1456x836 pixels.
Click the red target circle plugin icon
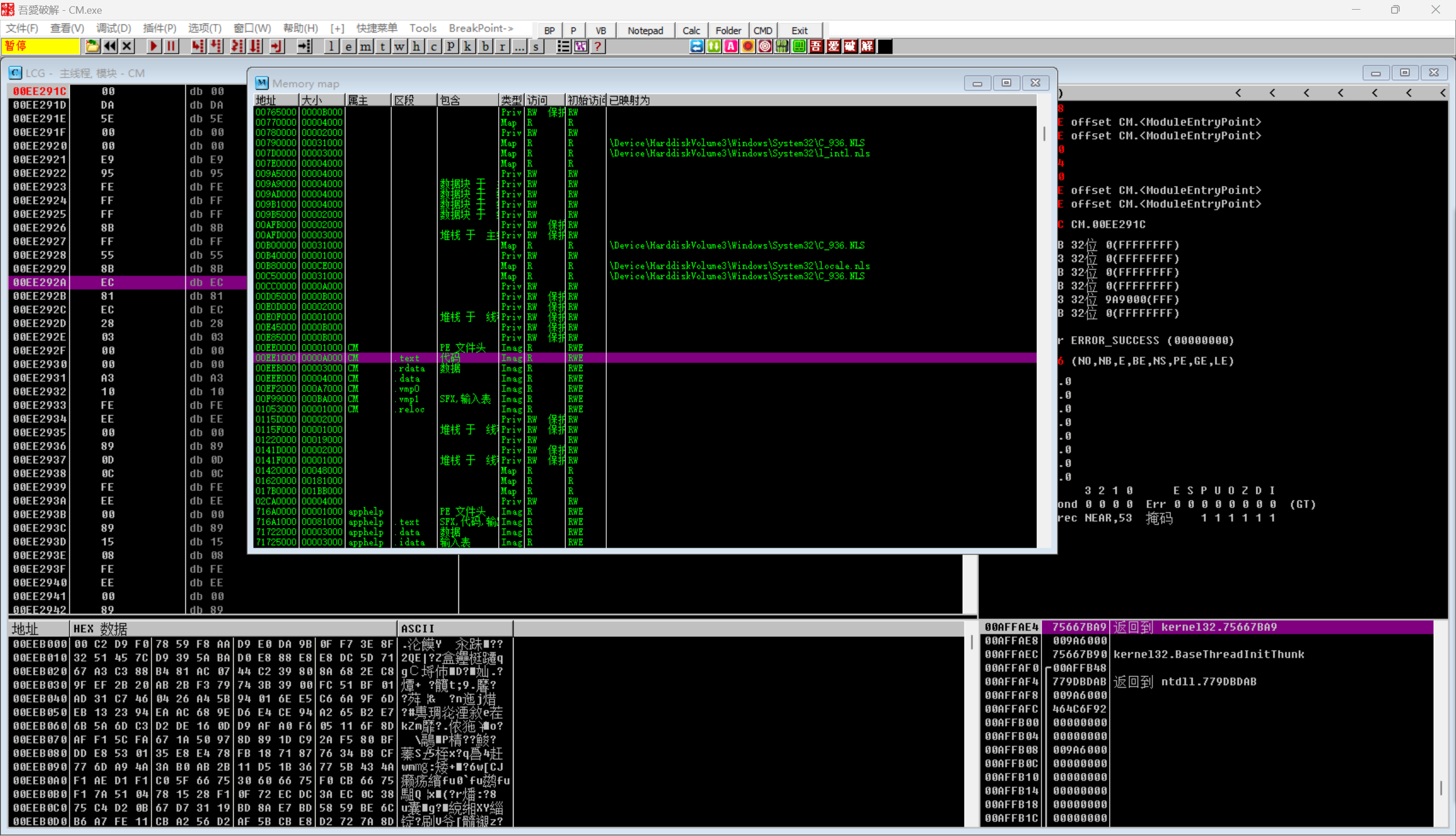765,47
